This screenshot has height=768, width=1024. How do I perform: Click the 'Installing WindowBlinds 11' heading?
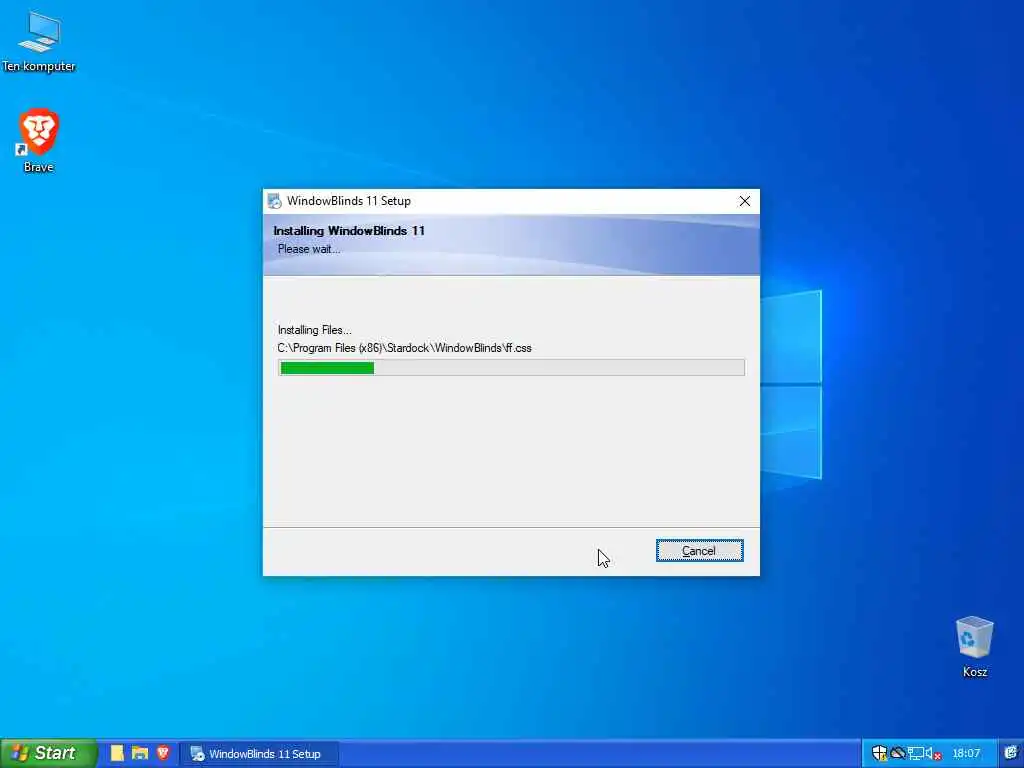coord(349,231)
